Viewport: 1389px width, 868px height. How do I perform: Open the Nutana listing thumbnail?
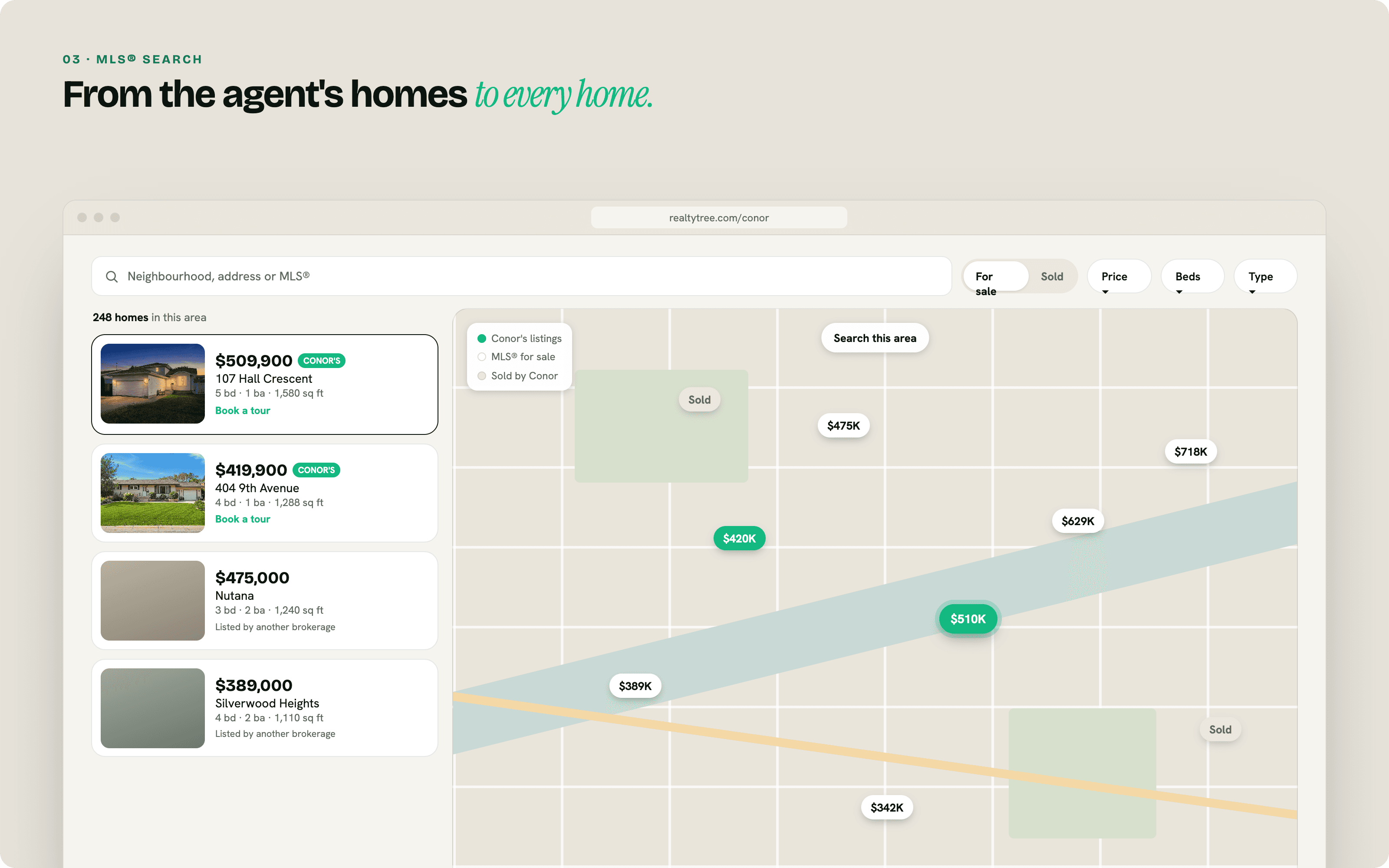[x=153, y=601]
